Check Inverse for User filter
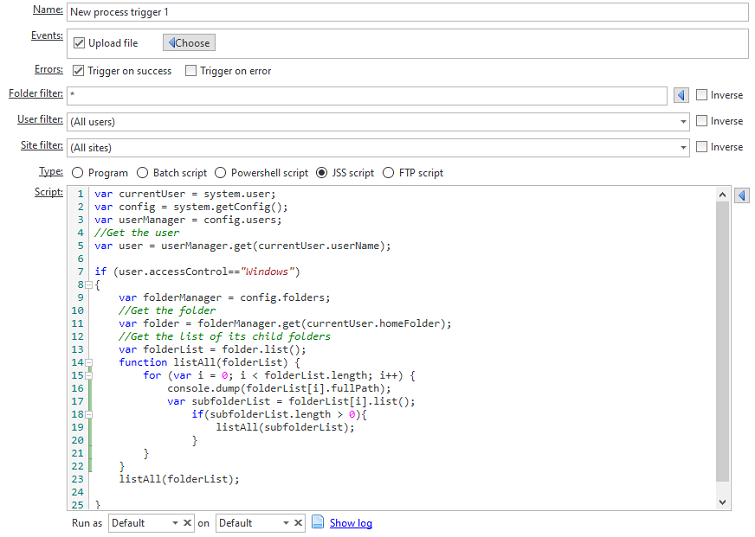Viewport: 755px width, 537px height. 702,121
